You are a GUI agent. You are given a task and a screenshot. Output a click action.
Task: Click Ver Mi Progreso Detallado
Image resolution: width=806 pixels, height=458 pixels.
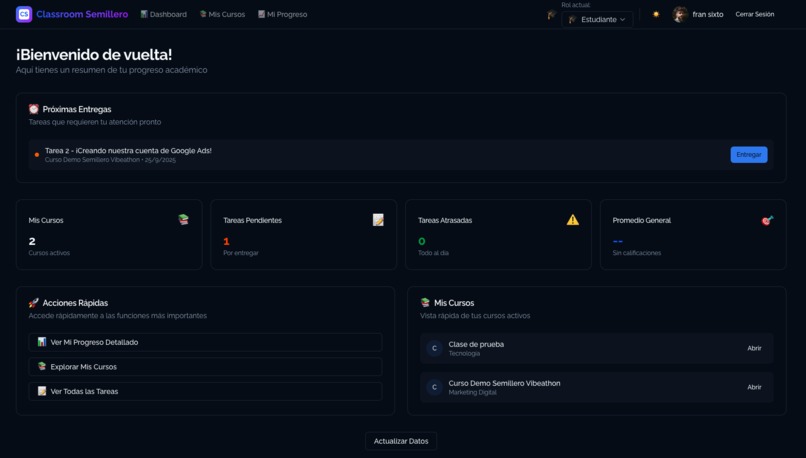206,342
